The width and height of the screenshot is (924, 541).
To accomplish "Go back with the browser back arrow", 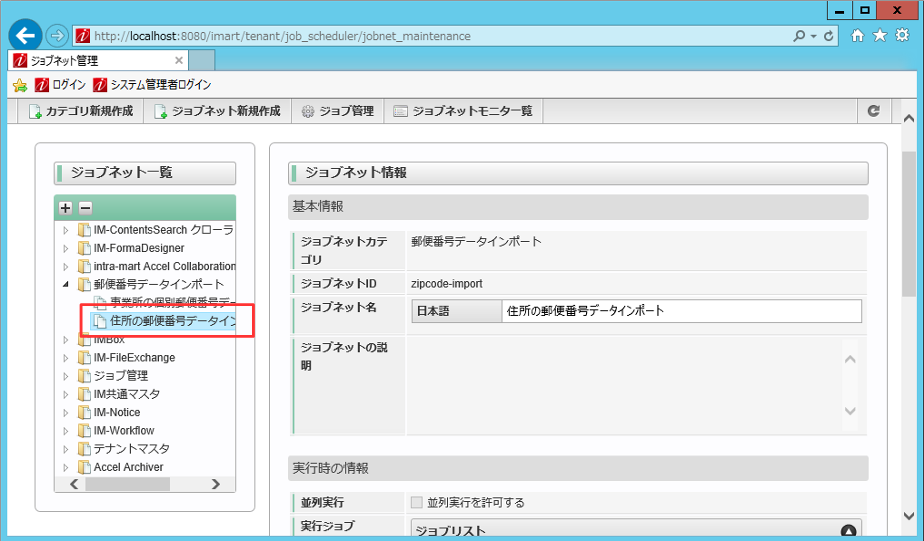I will pos(25,35).
